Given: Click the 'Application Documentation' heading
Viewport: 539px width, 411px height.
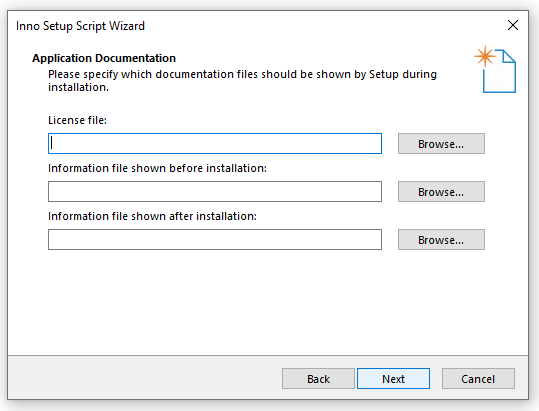Looking at the screenshot, I should coord(104,58).
